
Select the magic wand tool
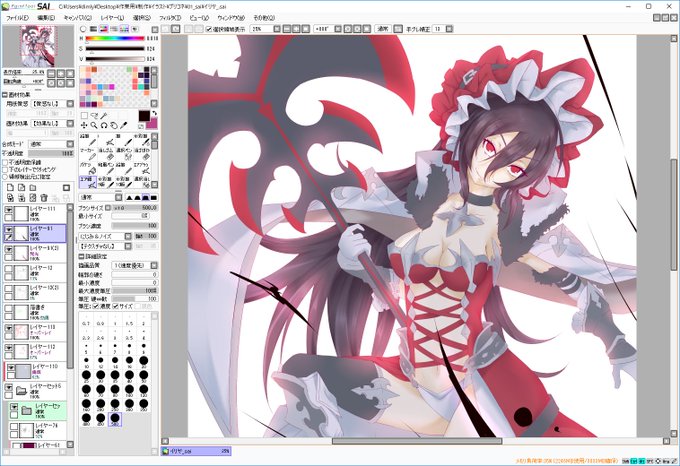click(x=104, y=116)
